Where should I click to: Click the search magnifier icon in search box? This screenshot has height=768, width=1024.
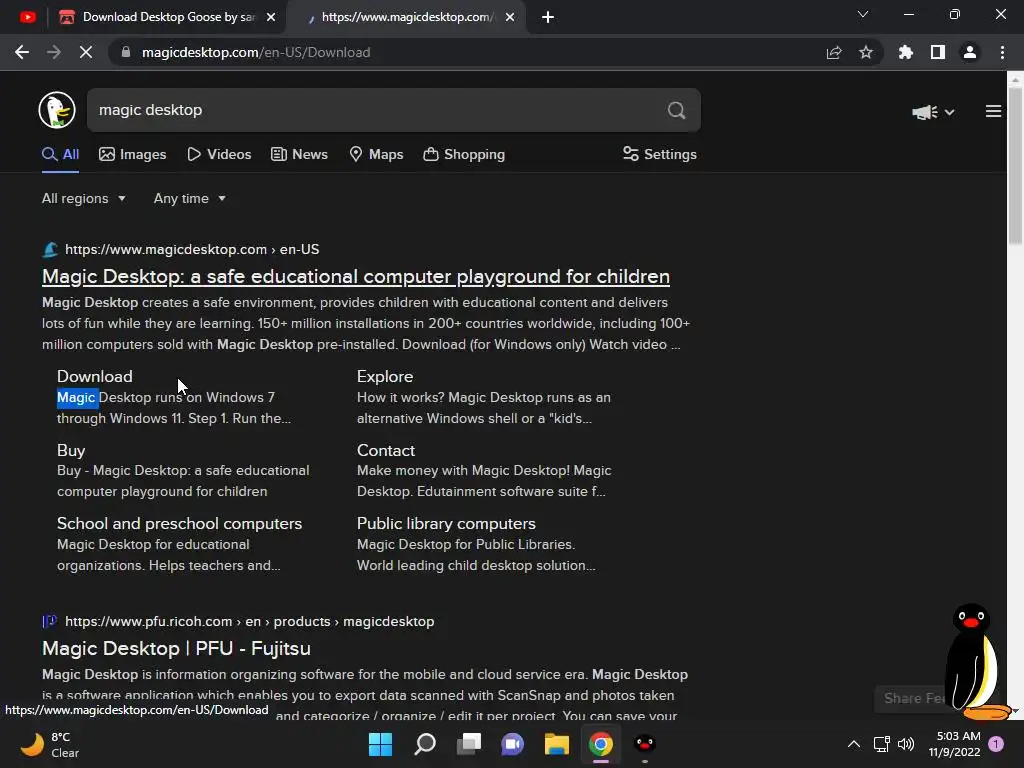coord(677,110)
